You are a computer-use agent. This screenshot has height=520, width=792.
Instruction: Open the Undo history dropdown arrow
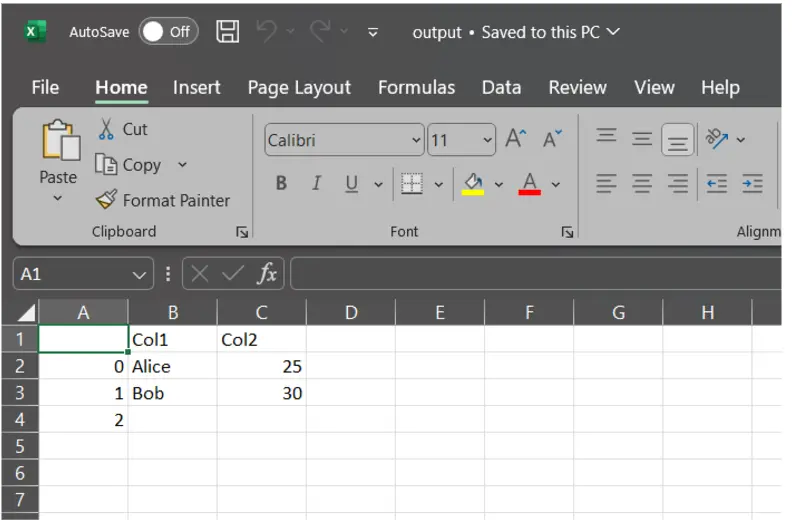coord(290,31)
